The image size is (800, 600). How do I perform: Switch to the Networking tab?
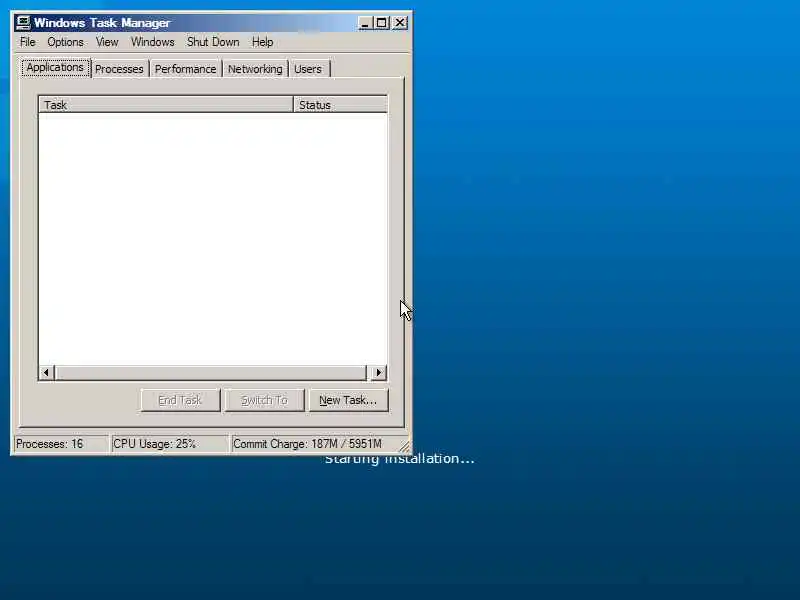pos(255,69)
